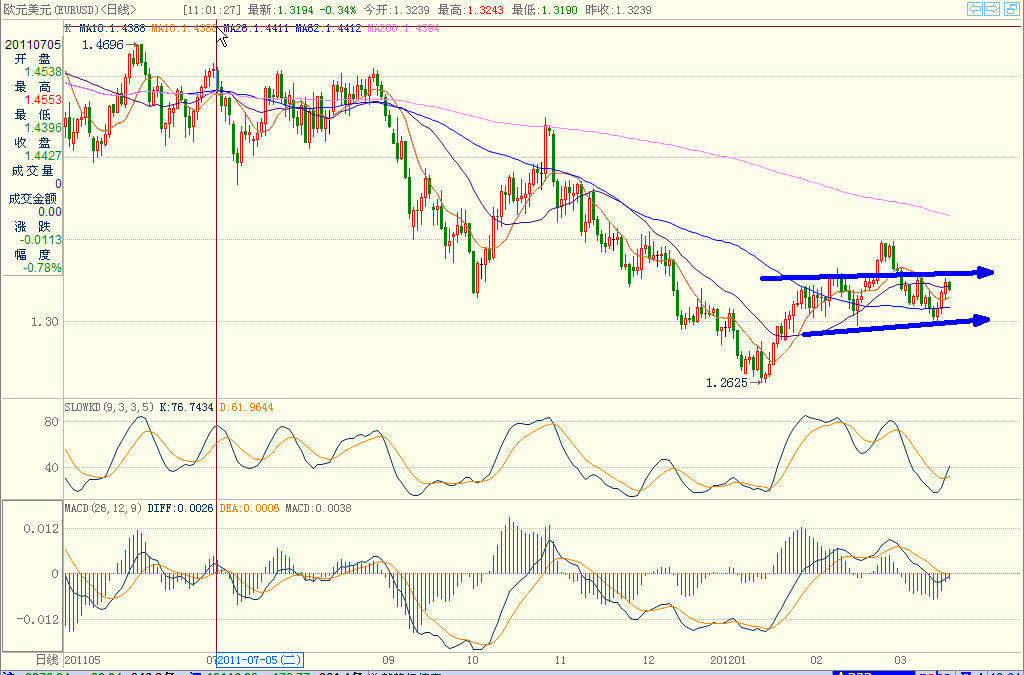Viewport: 1024px width, 675px height.
Task: Click the 日线 period label on time axis
Action: [47, 660]
